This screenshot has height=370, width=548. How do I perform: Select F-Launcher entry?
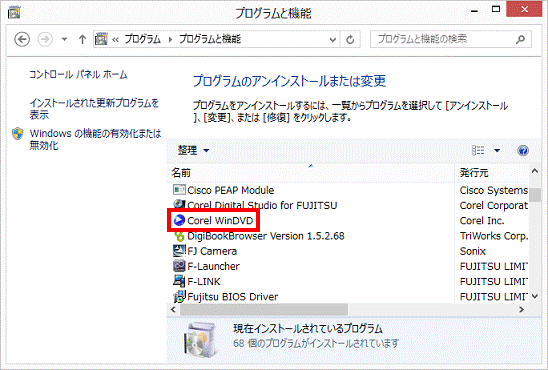click(x=213, y=267)
